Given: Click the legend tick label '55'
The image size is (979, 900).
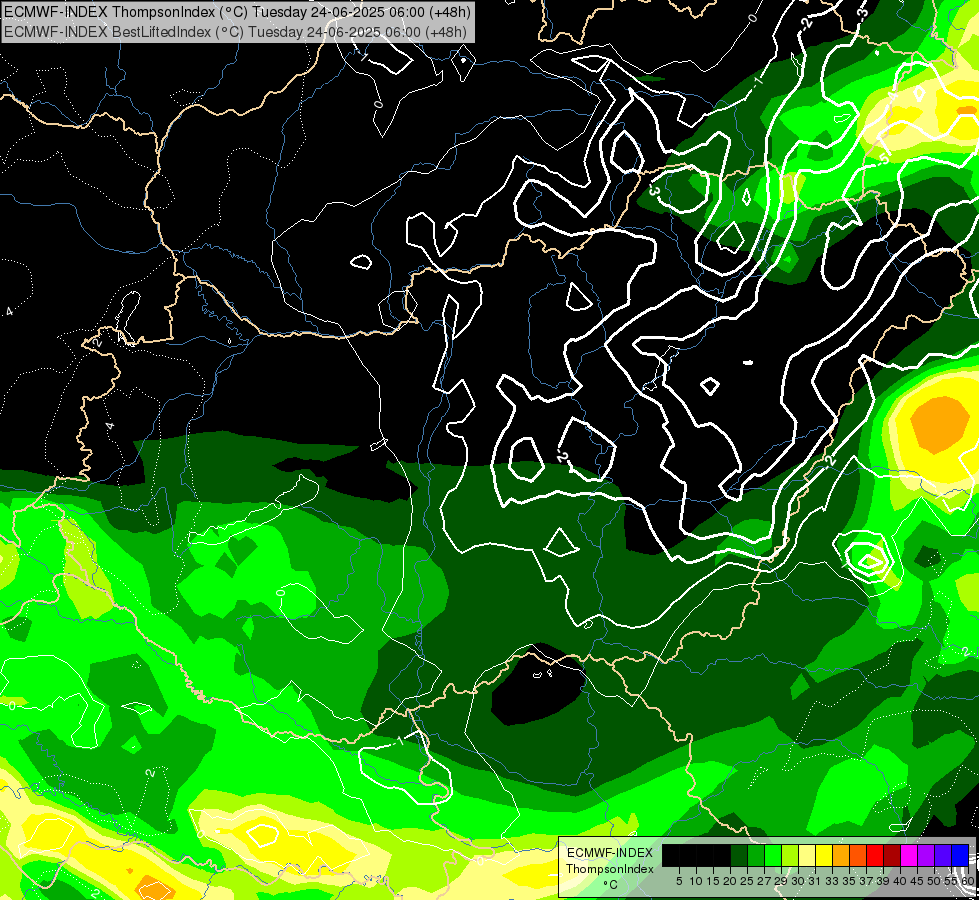Looking at the screenshot, I should [x=951, y=881].
